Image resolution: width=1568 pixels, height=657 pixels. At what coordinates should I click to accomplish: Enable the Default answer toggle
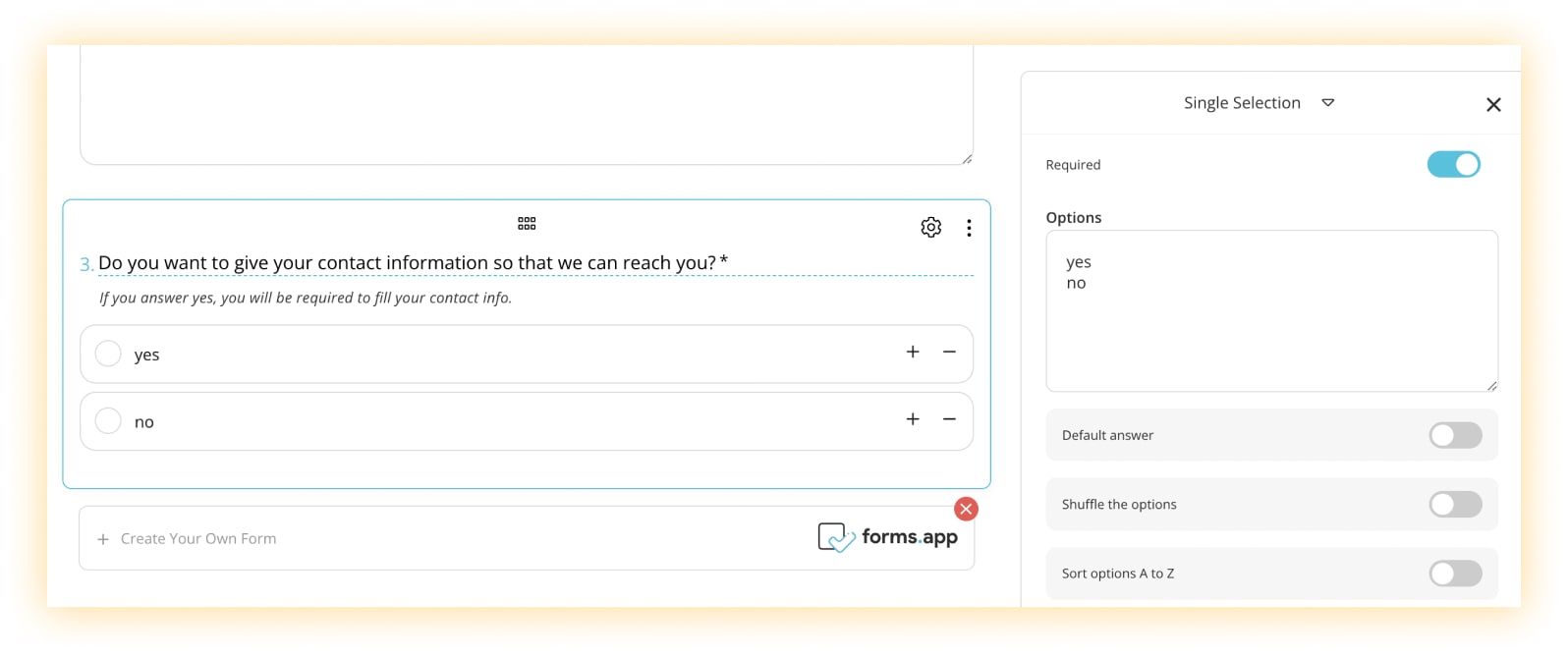[x=1455, y=435]
